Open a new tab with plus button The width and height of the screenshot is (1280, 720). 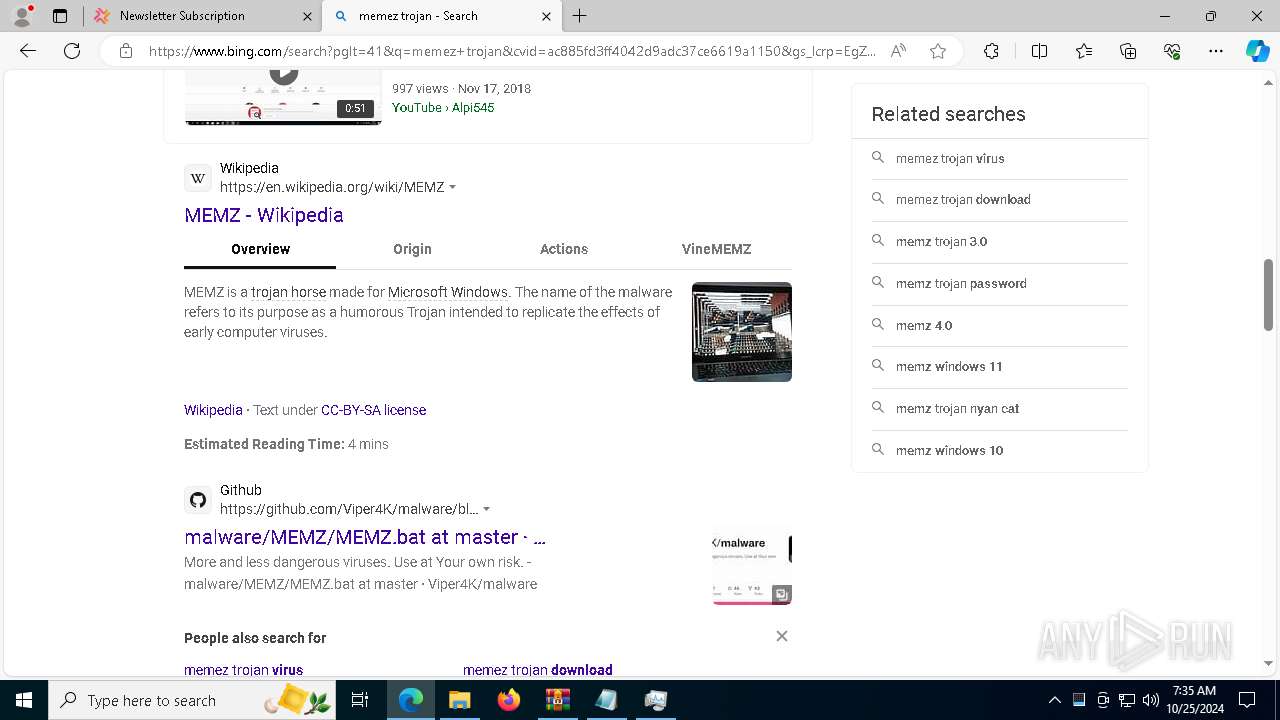[580, 16]
